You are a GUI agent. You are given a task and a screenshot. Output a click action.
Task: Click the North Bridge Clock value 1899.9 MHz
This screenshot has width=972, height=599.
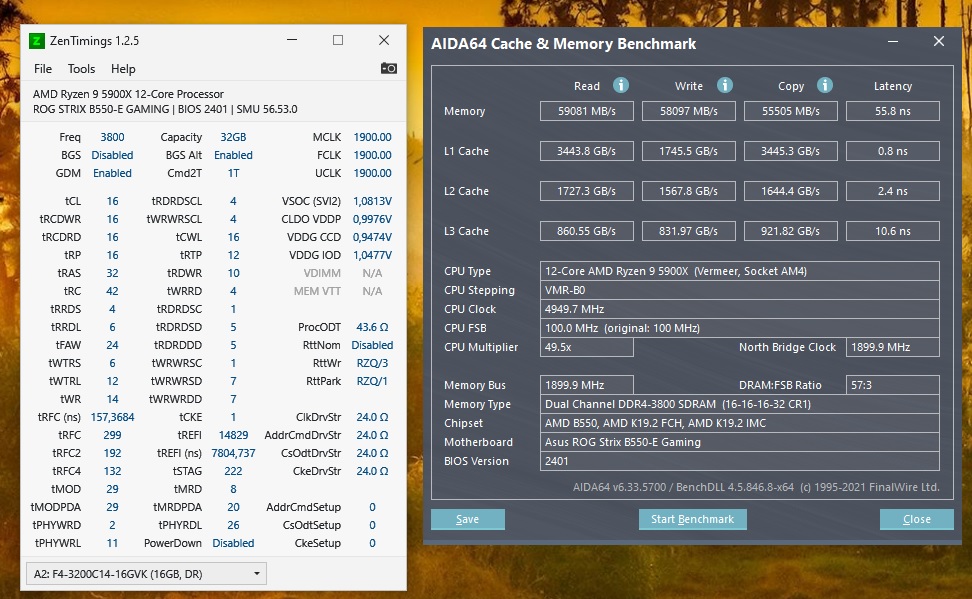[893, 347]
